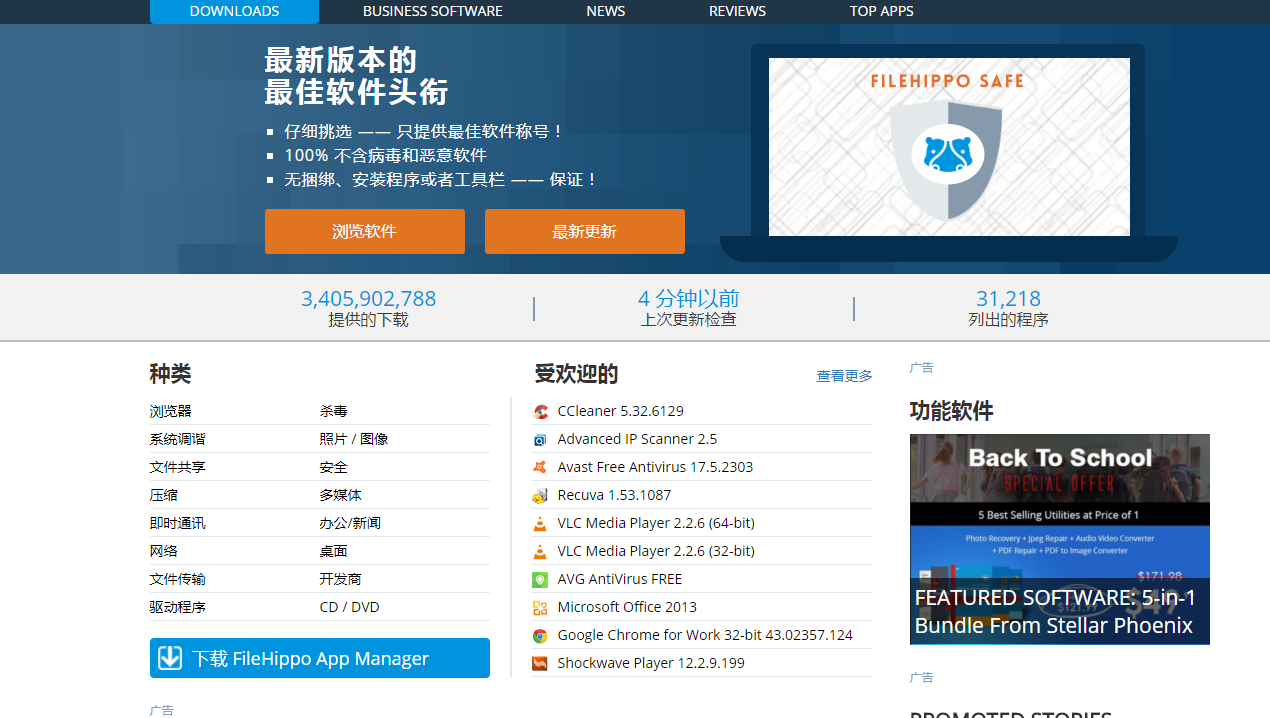Screen dimensions: 1270x718
Task: Open the 压缩 category
Action: 164,495
